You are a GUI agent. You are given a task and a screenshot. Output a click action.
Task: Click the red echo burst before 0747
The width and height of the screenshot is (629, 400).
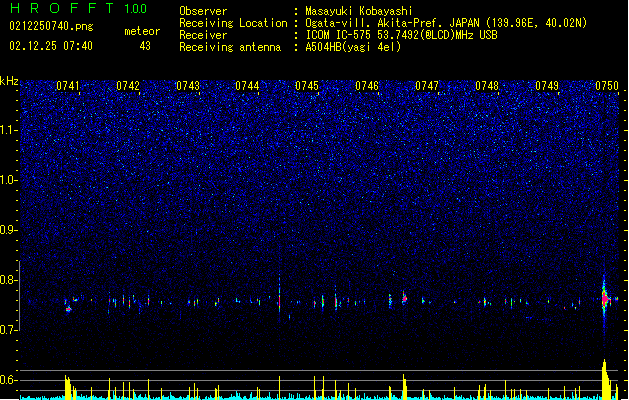tap(404, 298)
